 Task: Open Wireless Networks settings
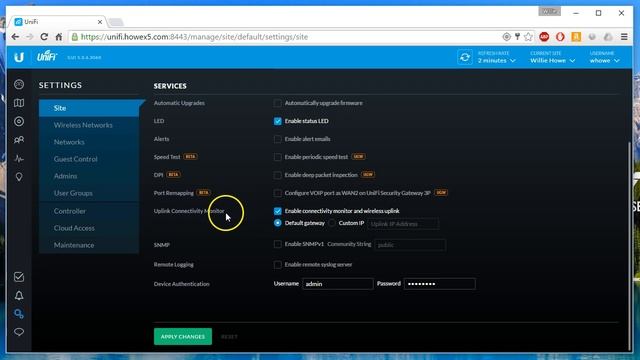(x=89, y=125)
